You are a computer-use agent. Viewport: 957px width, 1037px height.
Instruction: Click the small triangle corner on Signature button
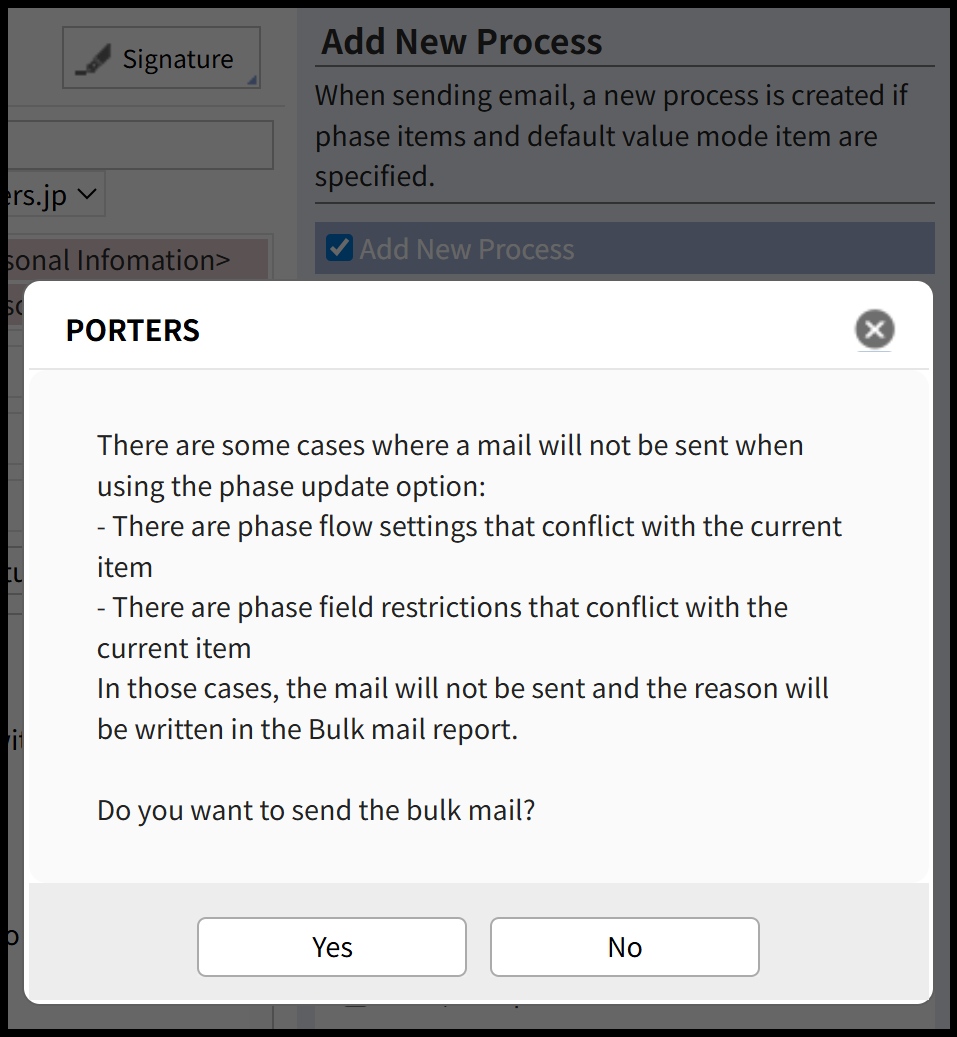252,80
